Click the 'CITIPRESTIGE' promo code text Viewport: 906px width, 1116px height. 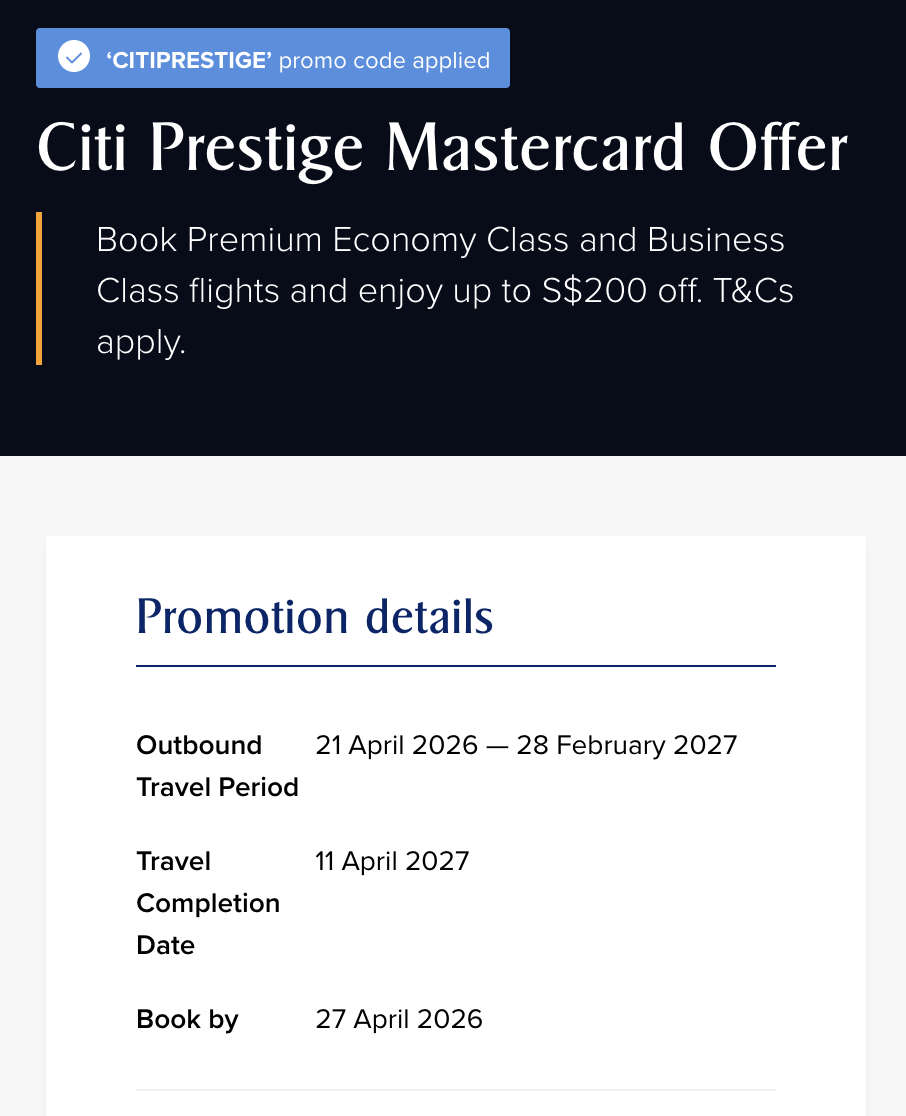click(x=189, y=60)
